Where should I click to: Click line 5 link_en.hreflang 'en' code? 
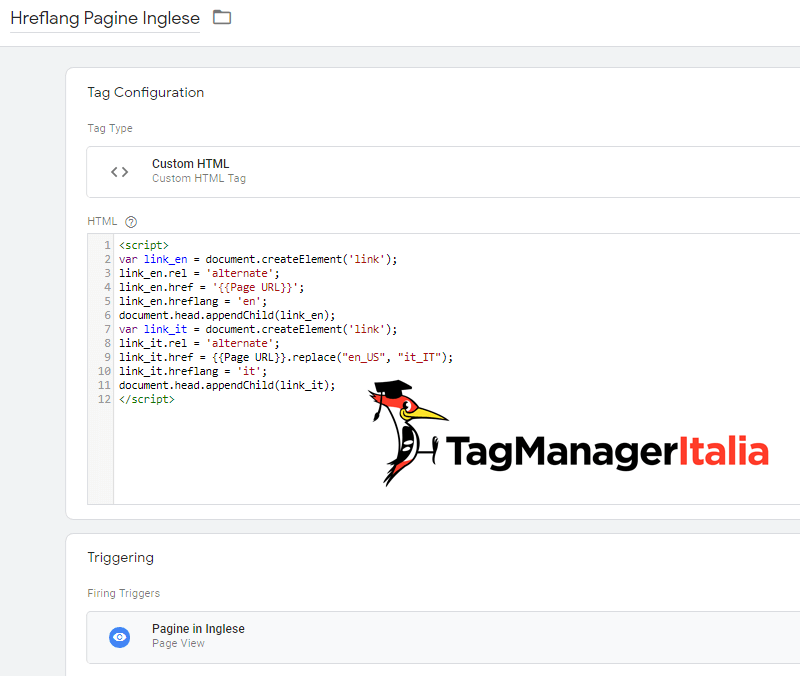click(x=193, y=302)
